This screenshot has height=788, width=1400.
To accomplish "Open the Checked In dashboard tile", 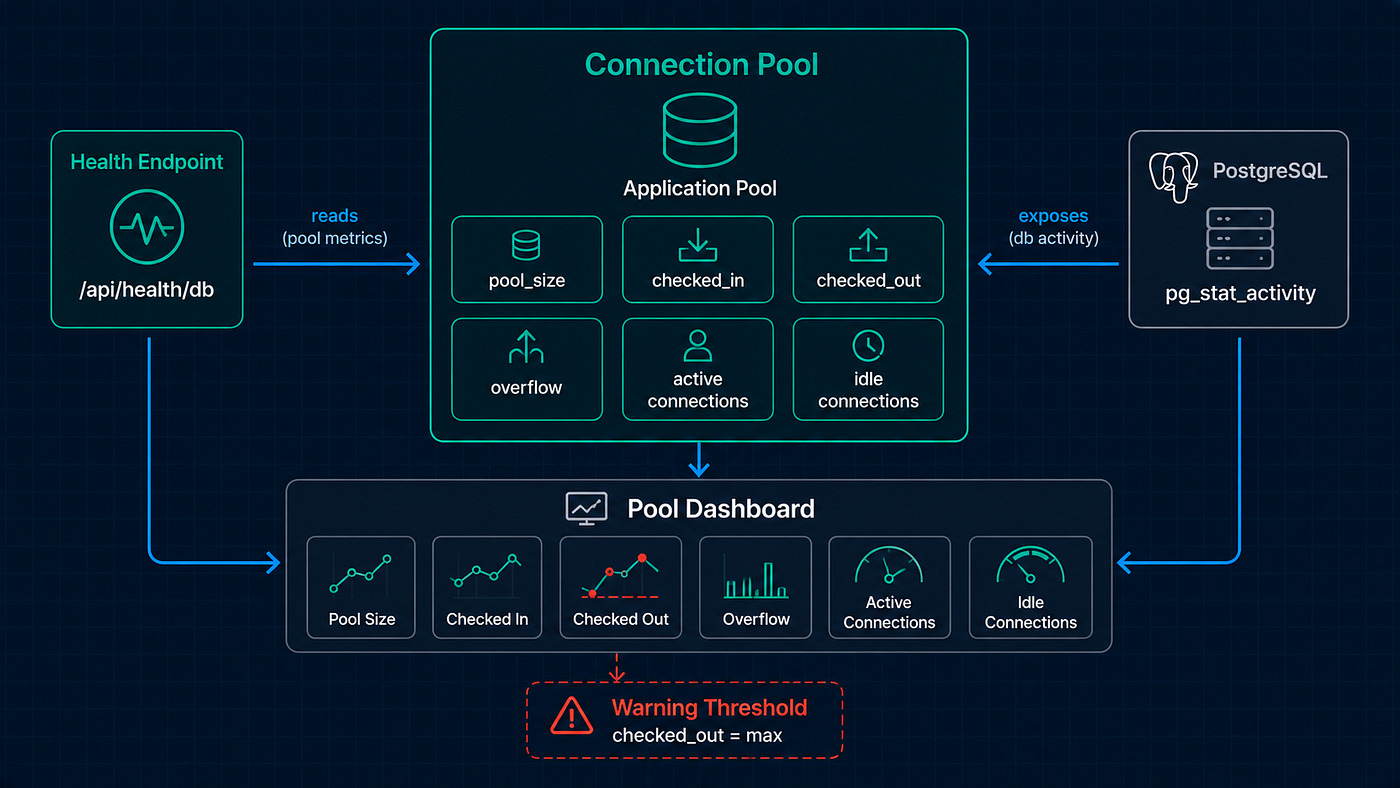I will pyautogui.click(x=487, y=587).
